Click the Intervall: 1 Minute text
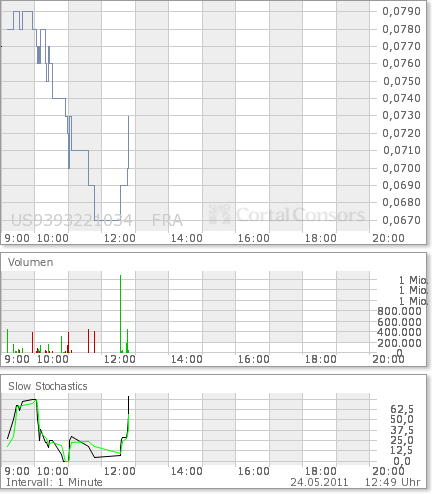Image resolution: width=432 pixels, height=494 pixels. (54, 482)
